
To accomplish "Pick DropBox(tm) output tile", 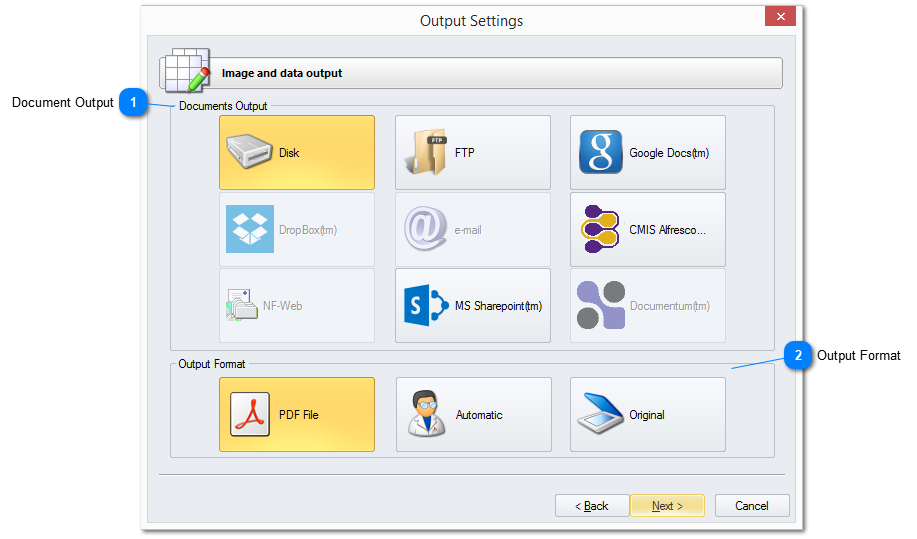I will [x=297, y=230].
